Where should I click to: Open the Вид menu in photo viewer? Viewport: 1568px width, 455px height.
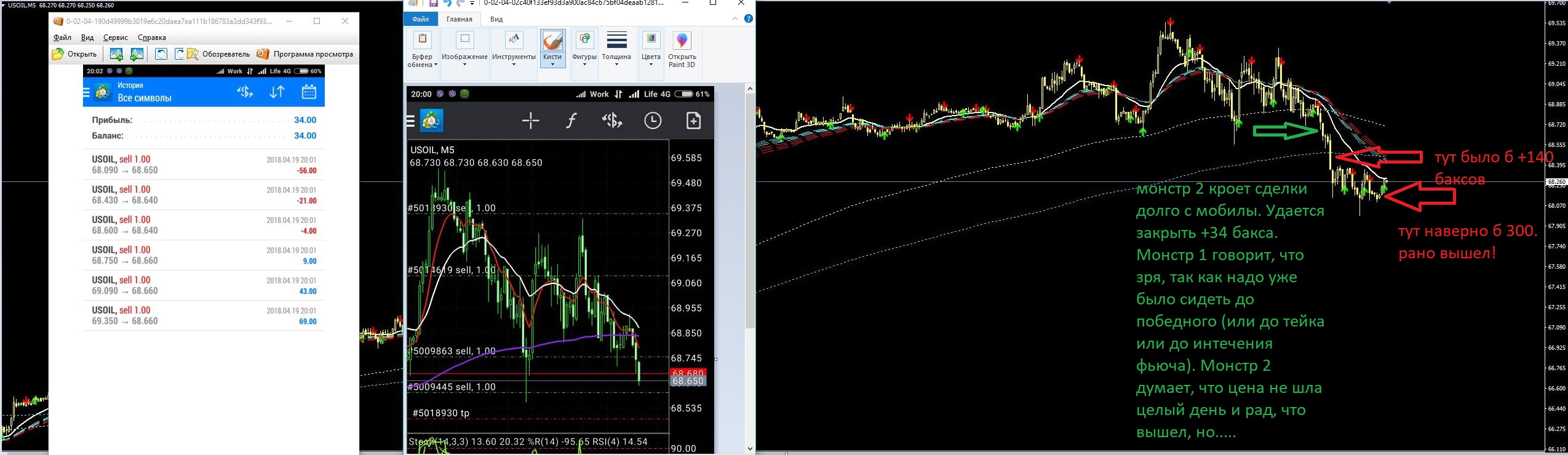(87, 38)
